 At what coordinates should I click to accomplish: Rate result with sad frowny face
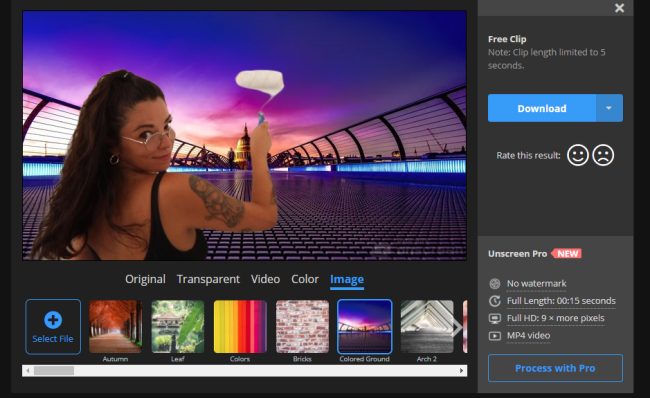pos(603,155)
